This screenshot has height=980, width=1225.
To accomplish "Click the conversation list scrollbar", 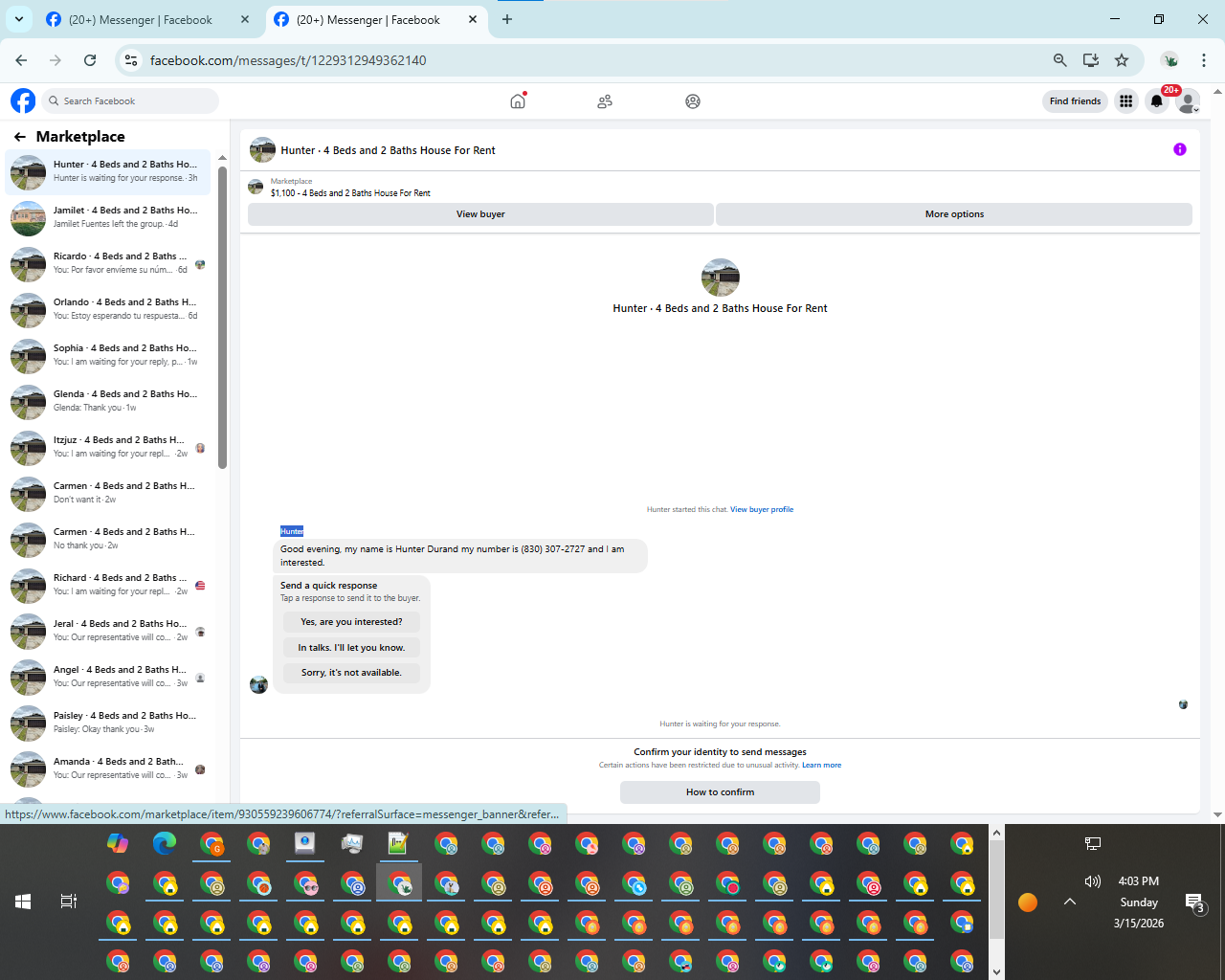I will (x=222, y=316).
